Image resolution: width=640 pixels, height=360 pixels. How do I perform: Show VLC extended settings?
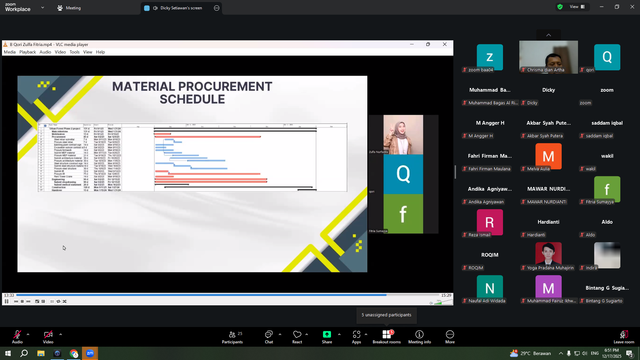point(43,301)
